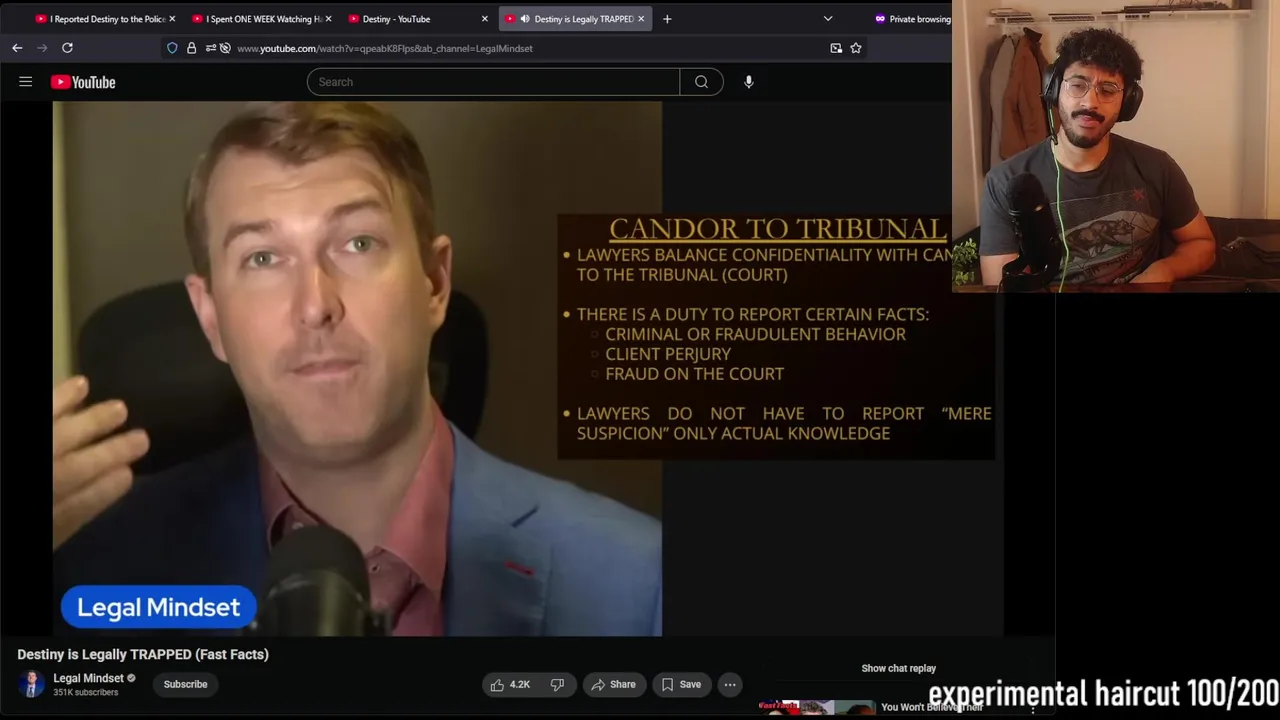Open the Legal Mindset channel avatar

32,684
